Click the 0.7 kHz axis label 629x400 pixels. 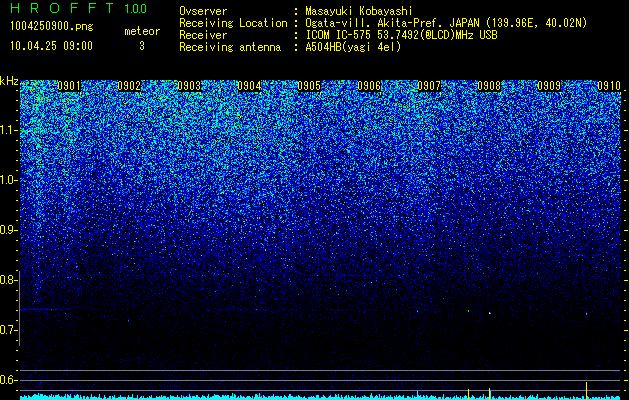tap(9, 330)
